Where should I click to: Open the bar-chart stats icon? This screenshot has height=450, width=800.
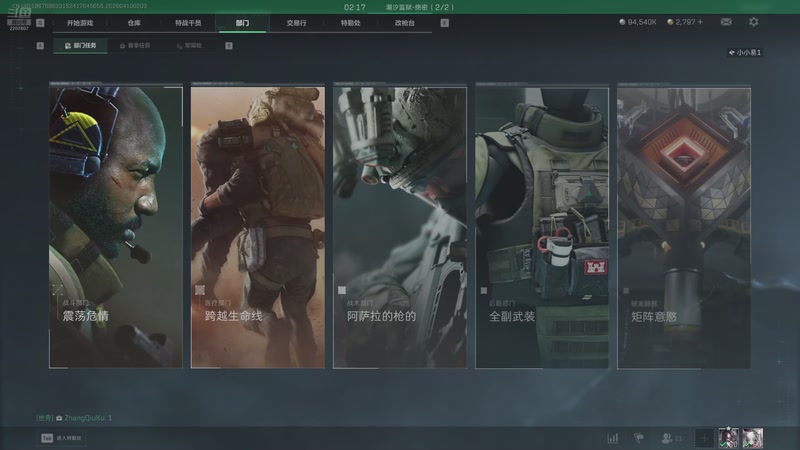(613, 438)
